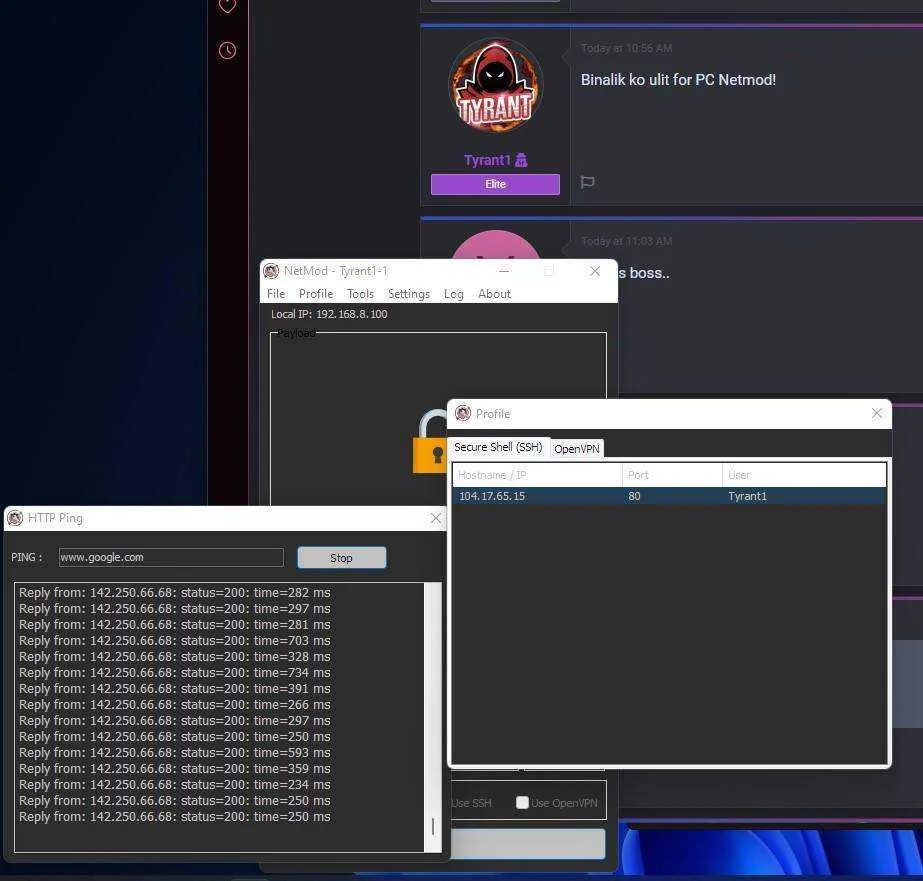Click the Binalik ko ulit message text

[678, 80]
